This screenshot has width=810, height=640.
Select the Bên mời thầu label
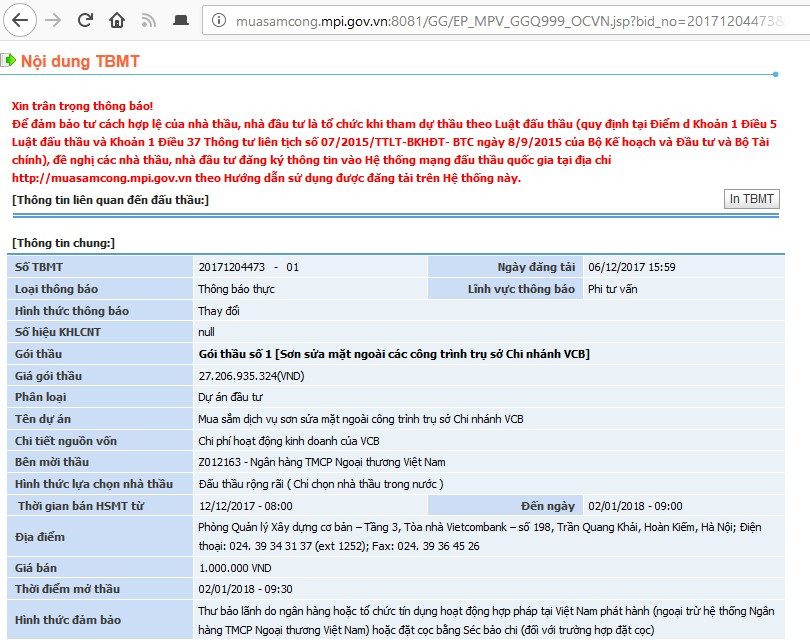[52, 462]
